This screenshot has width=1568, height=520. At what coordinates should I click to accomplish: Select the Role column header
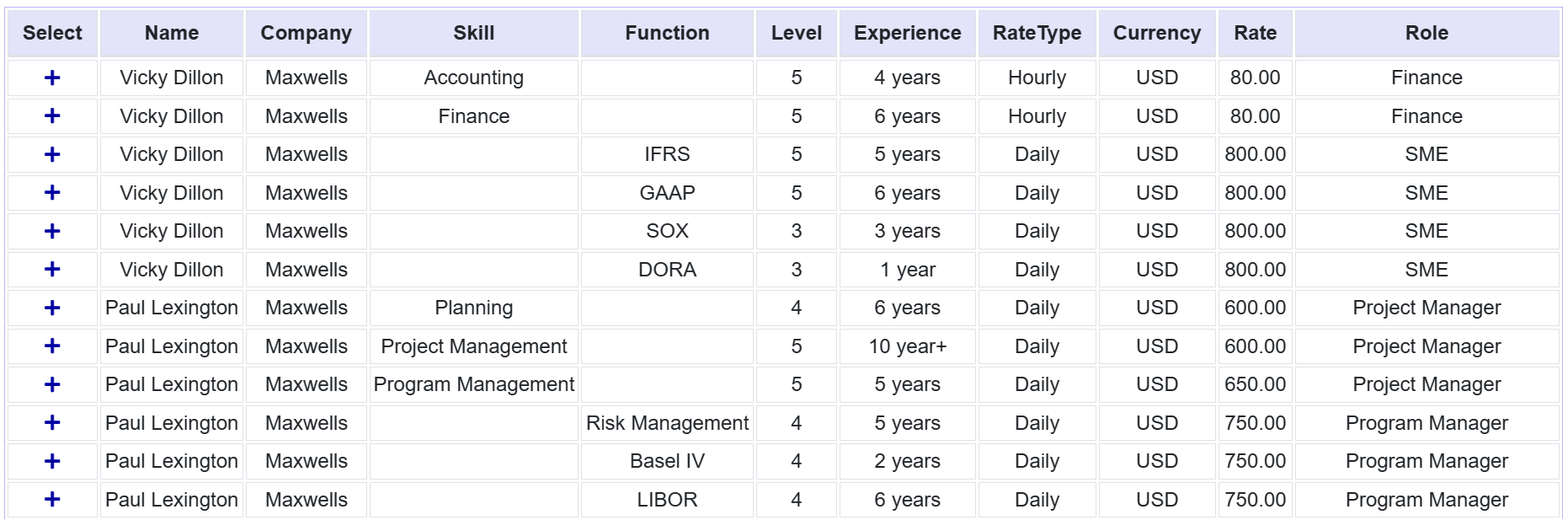click(x=1427, y=33)
